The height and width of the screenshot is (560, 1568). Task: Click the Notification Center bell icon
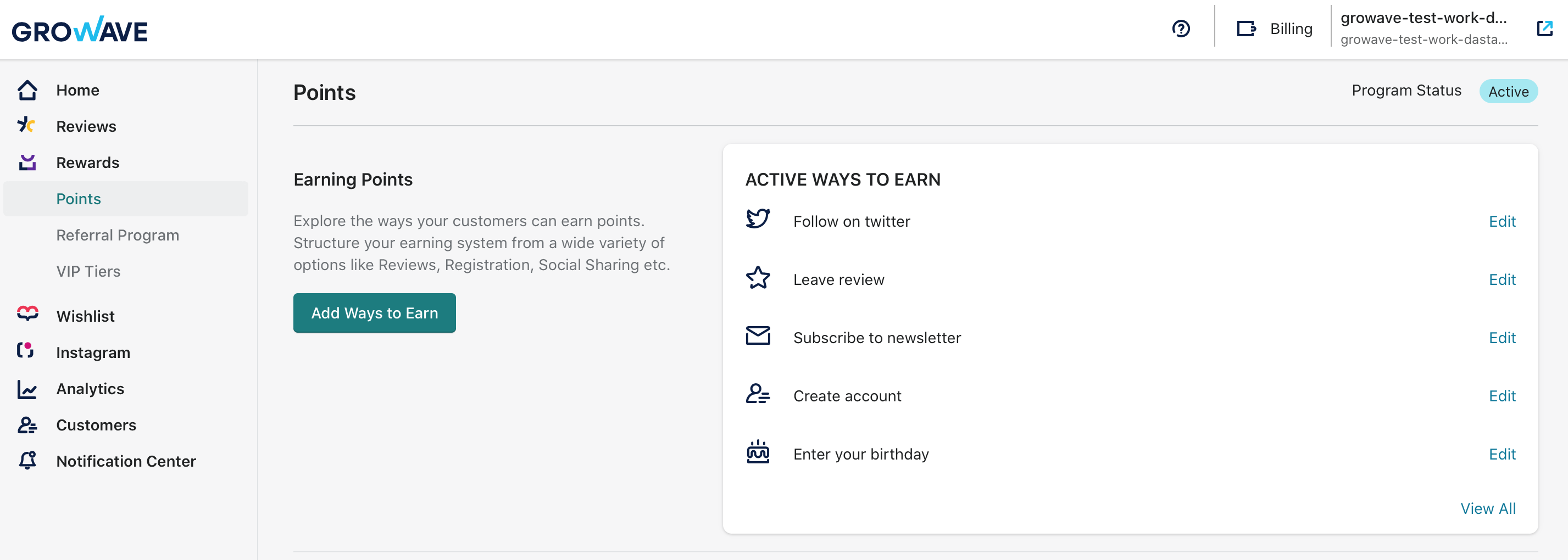27,460
